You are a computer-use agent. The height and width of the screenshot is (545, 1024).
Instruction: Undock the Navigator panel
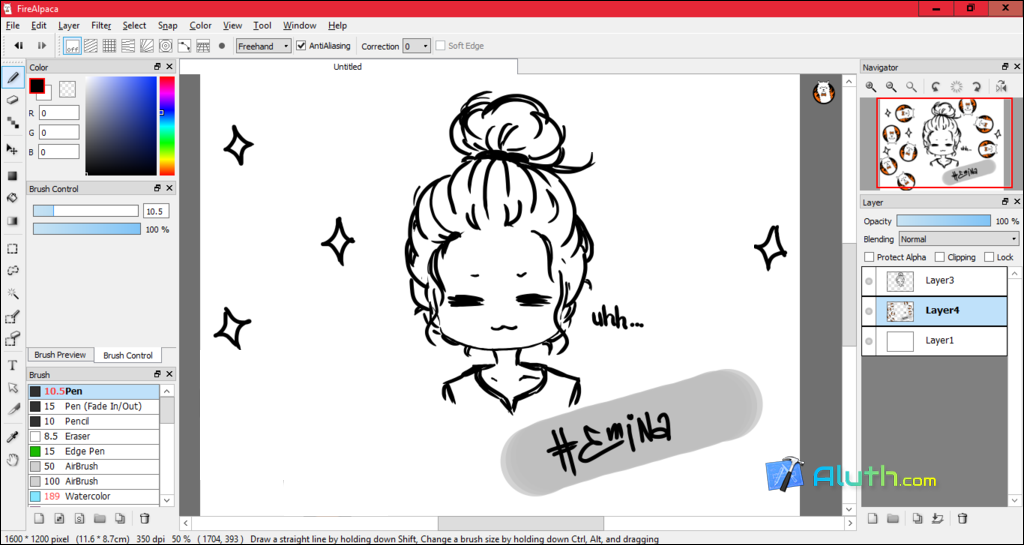[1005, 67]
